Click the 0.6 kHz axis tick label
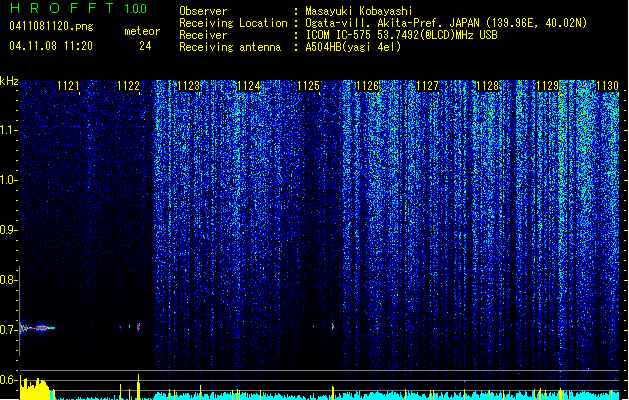 [x=8, y=380]
